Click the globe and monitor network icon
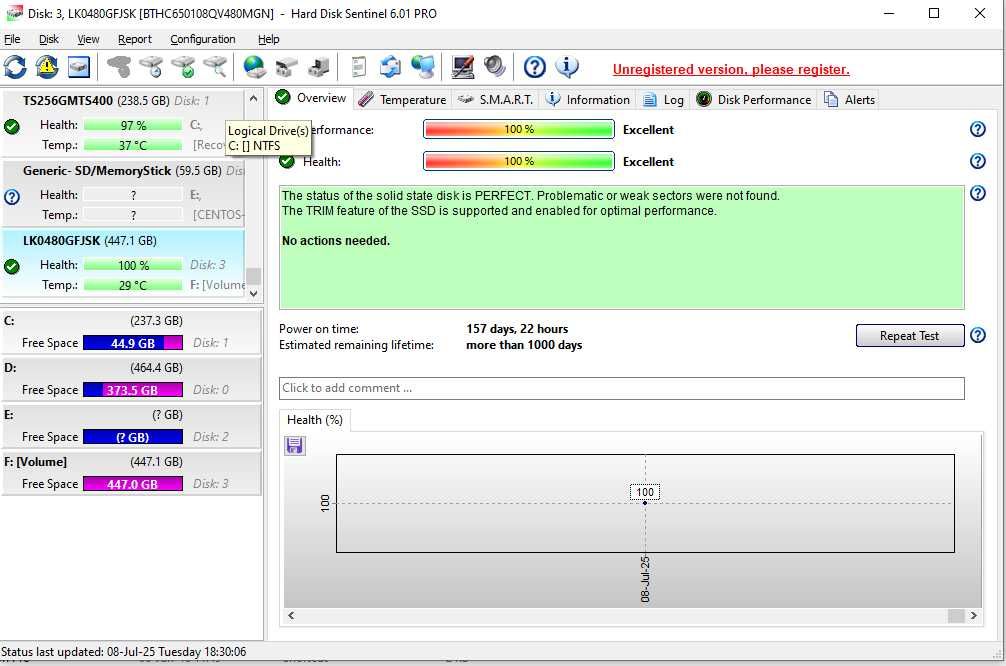1006x666 pixels. click(x=423, y=67)
